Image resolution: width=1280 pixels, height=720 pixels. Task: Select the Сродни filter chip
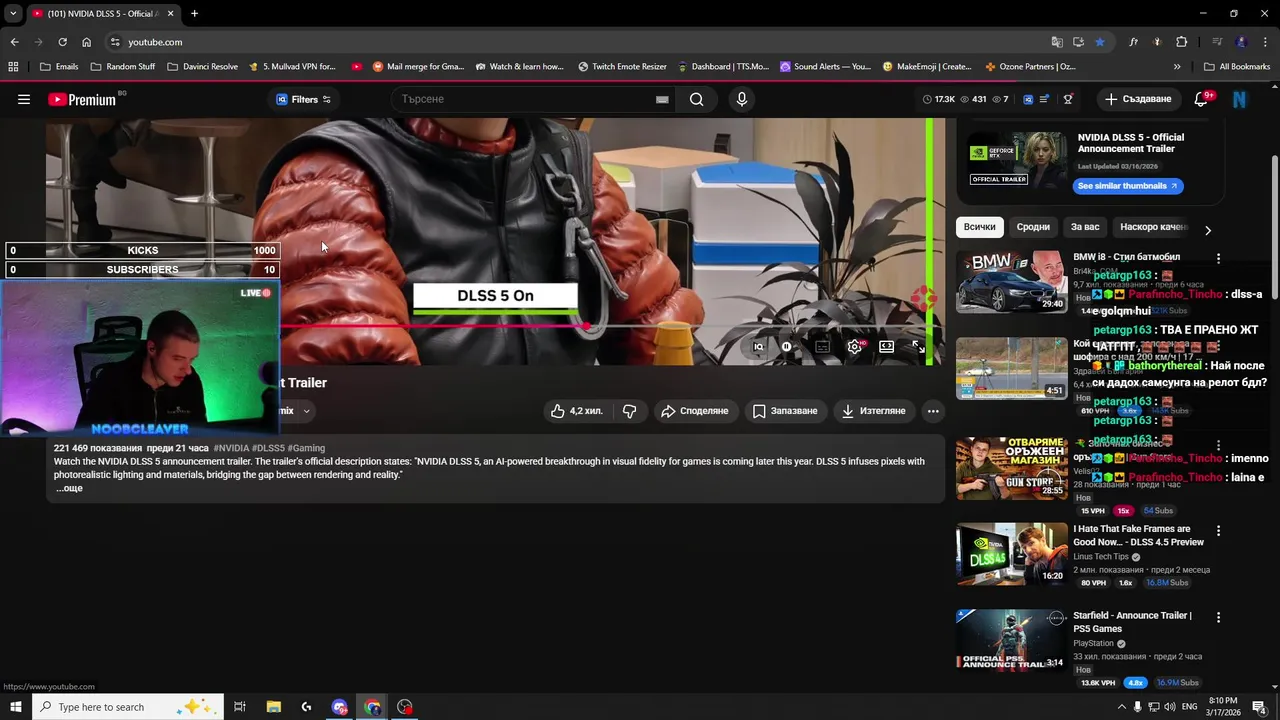(x=1033, y=227)
